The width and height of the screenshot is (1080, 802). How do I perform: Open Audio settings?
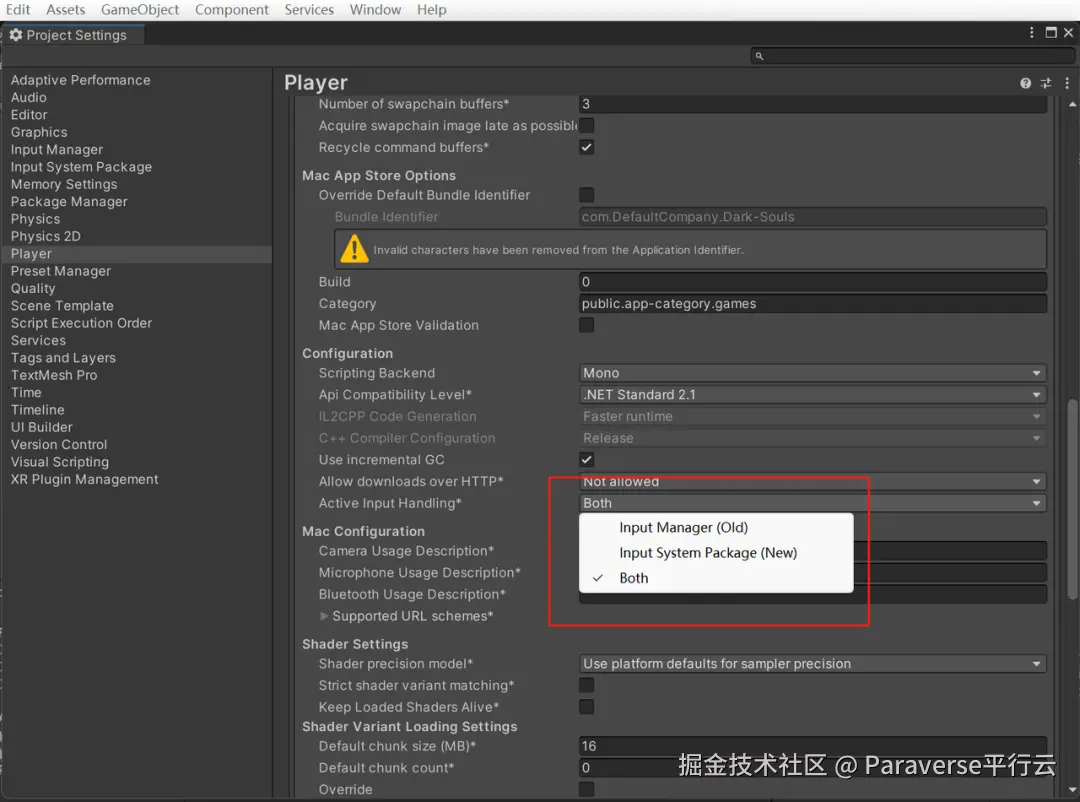coord(29,98)
